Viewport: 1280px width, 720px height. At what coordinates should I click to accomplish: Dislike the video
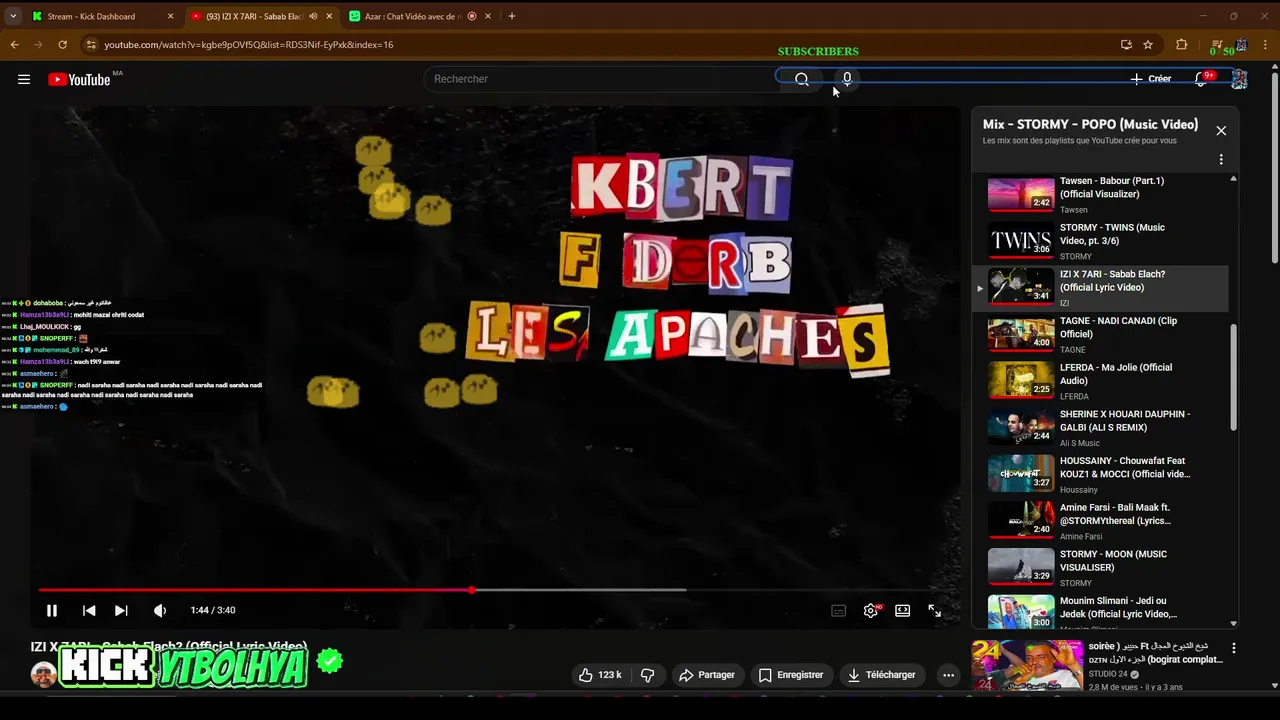648,675
